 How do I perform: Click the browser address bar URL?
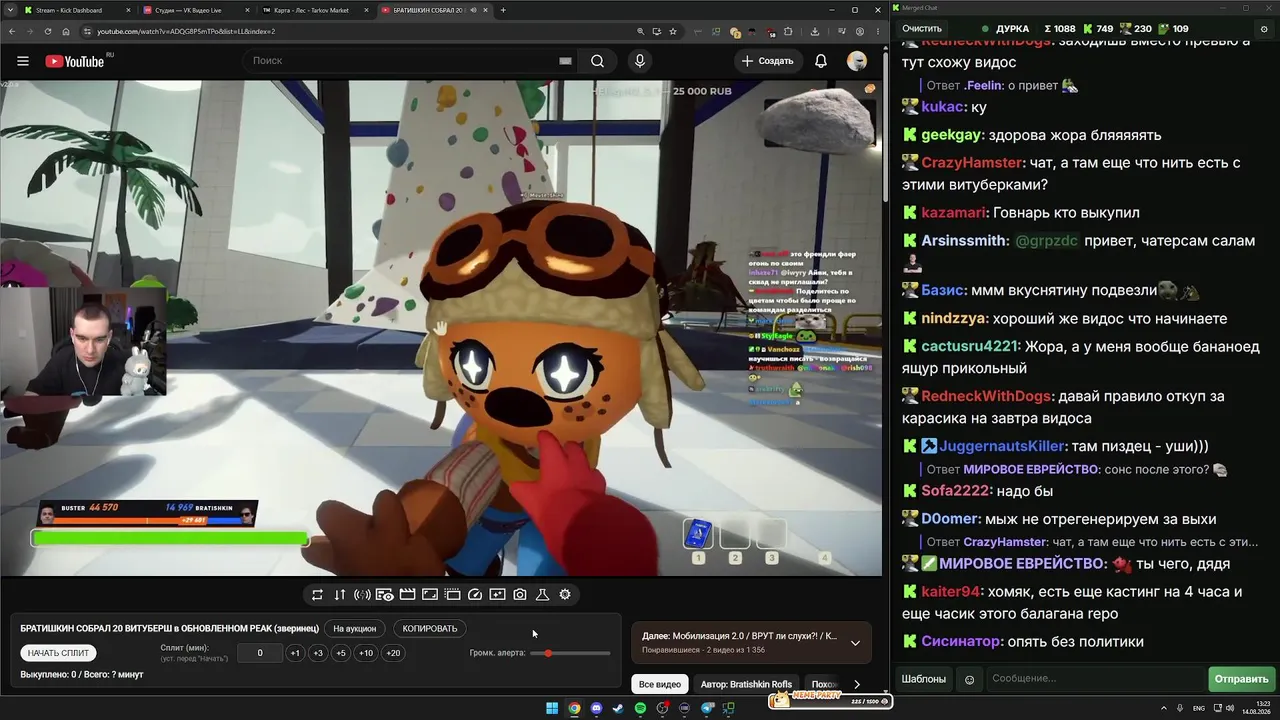tap(186, 31)
